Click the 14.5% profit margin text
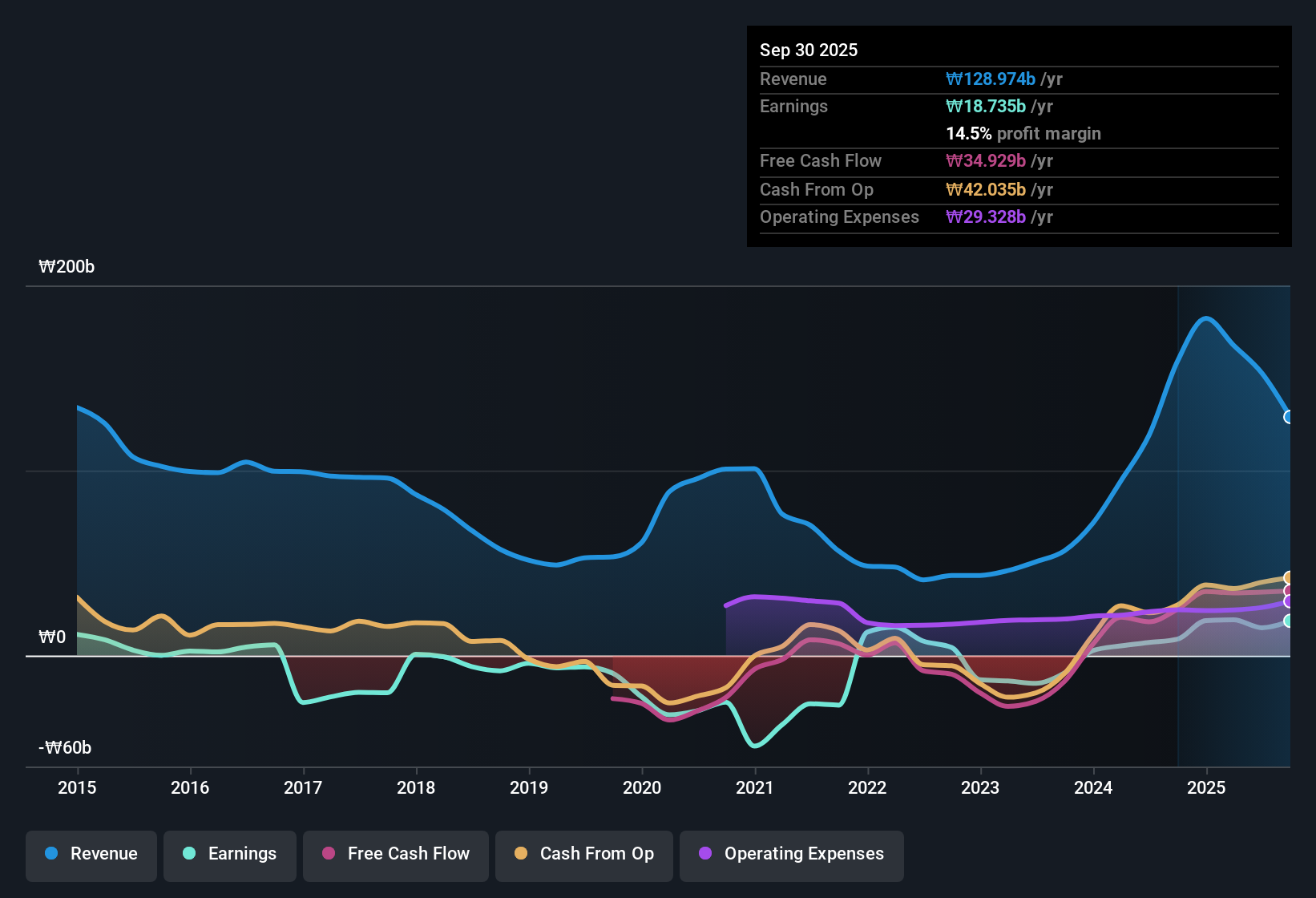 click(1023, 133)
